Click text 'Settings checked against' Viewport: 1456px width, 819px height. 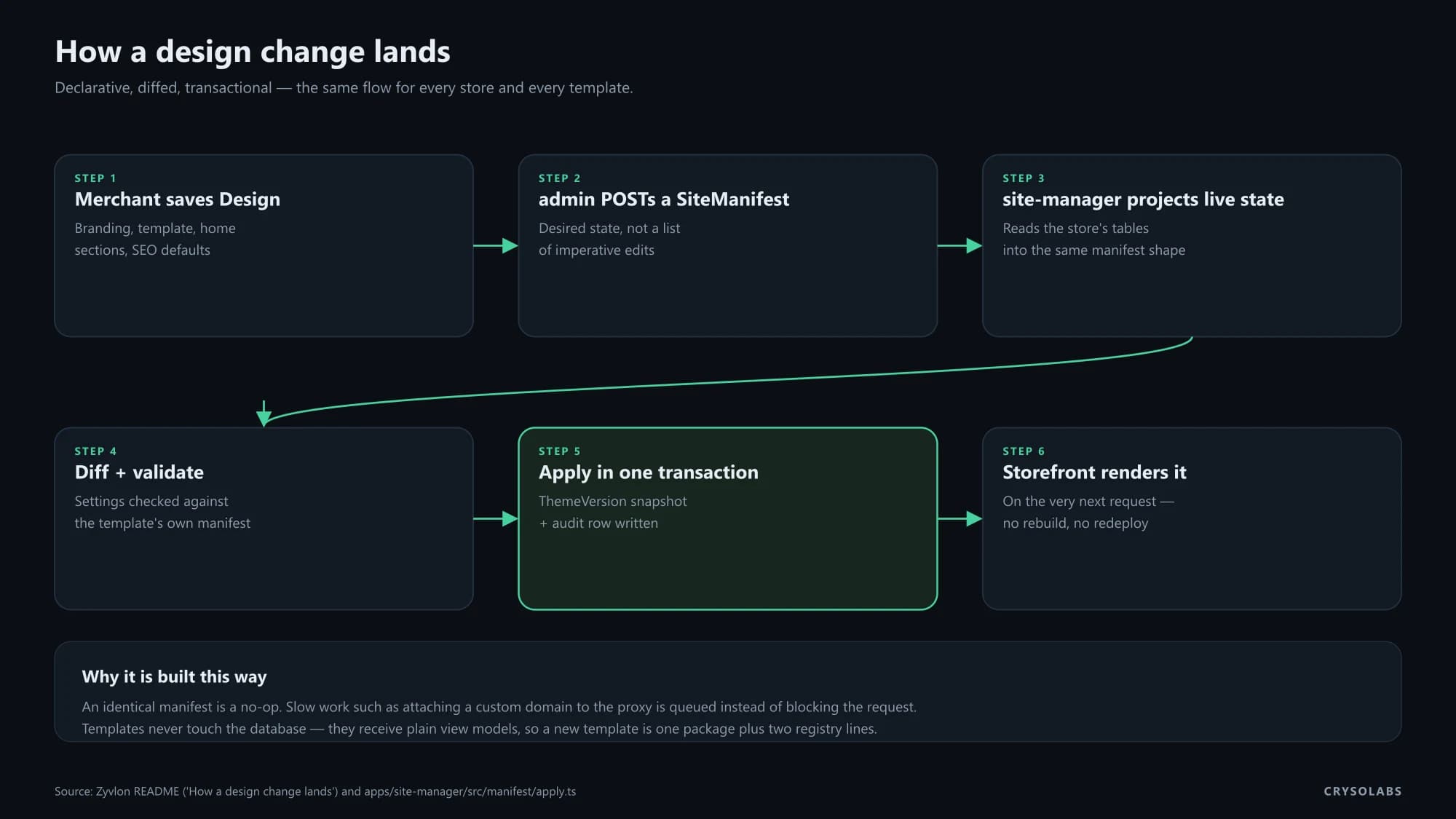tap(151, 502)
